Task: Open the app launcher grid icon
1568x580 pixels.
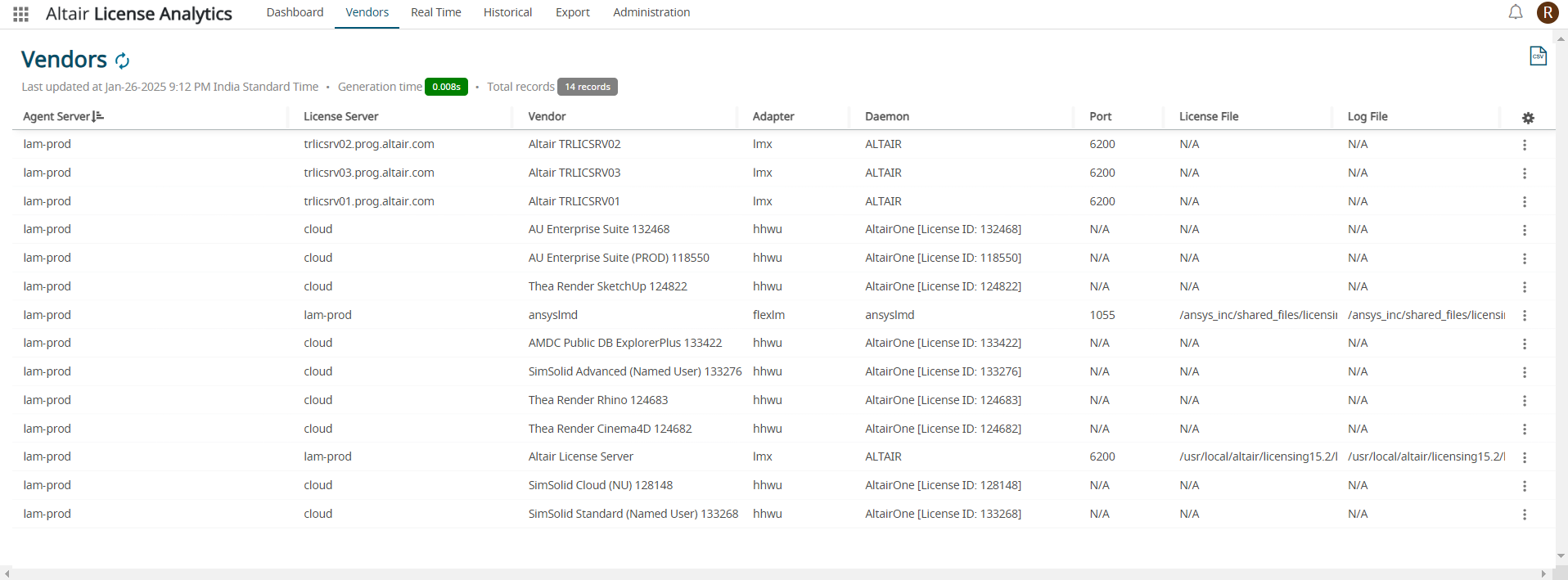Action: [21, 14]
